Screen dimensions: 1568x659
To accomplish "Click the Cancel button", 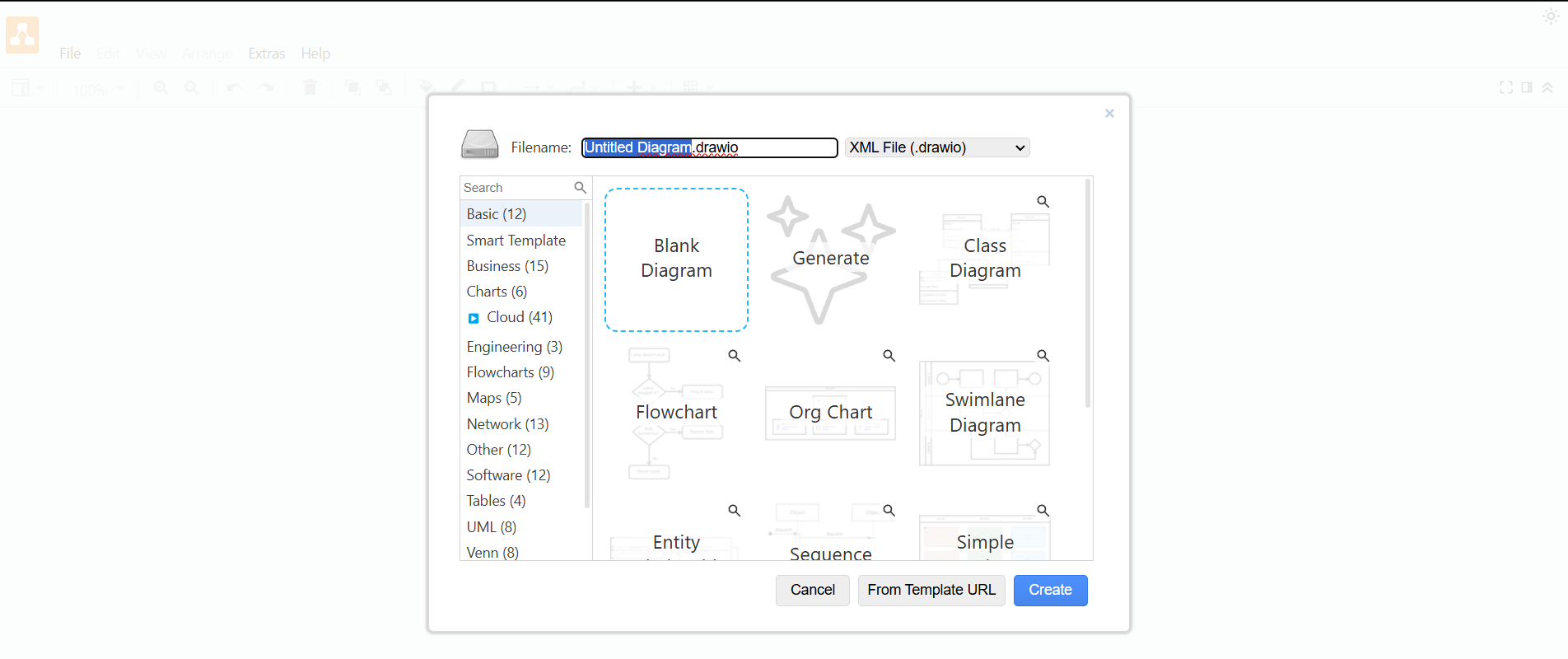I will [x=813, y=591].
